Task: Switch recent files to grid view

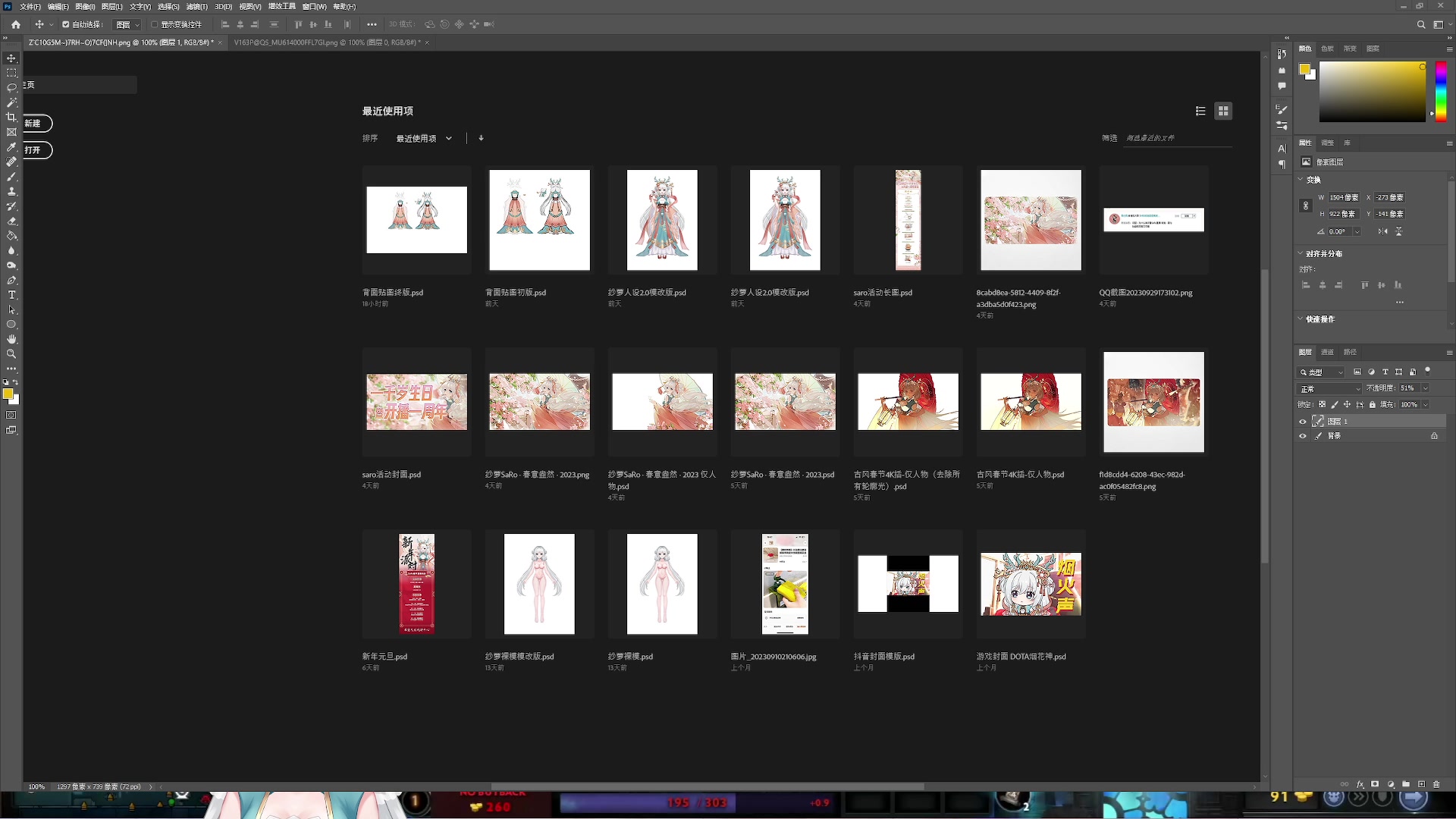Action: 1223,111
